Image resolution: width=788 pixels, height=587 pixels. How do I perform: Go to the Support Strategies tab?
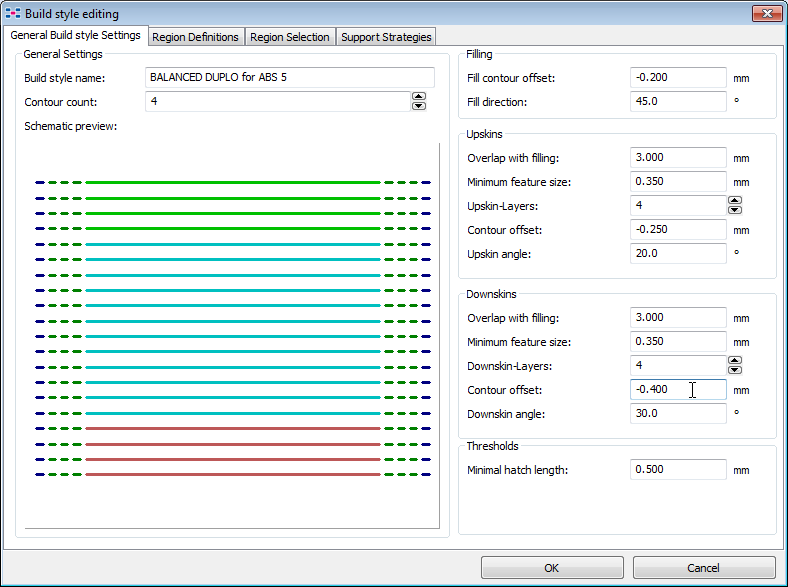pyautogui.click(x=385, y=37)
